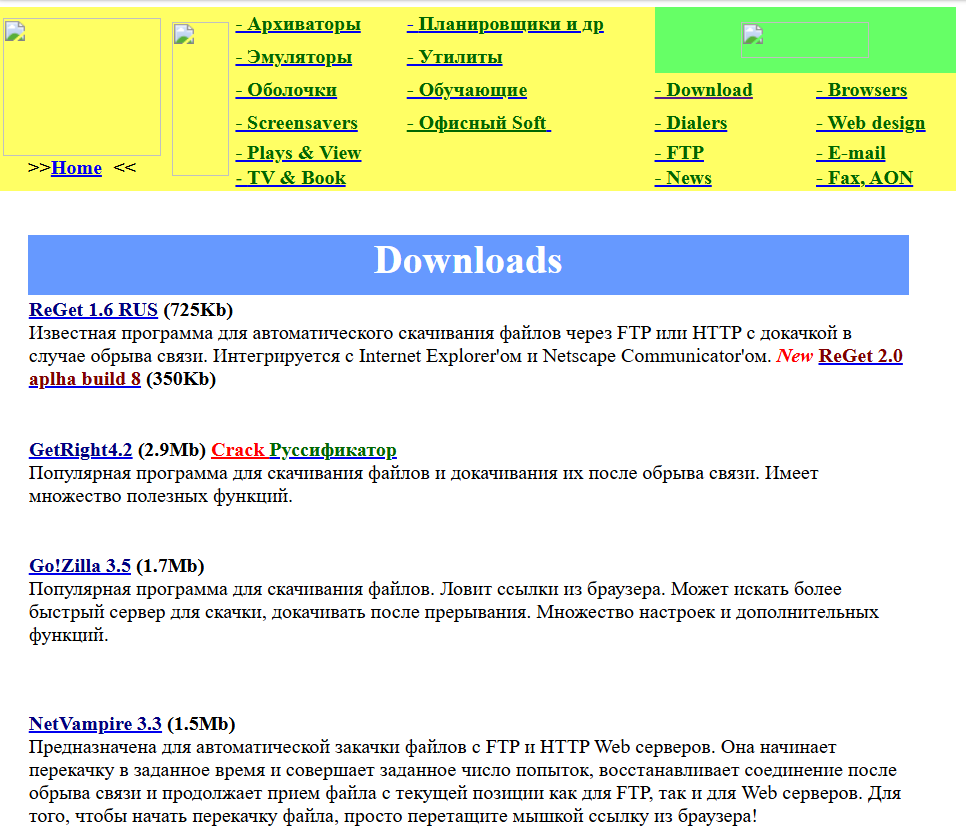Open the Plays & View link
Image resolution: width=966 pixels, height=837 pixels.
pos(299,153)
